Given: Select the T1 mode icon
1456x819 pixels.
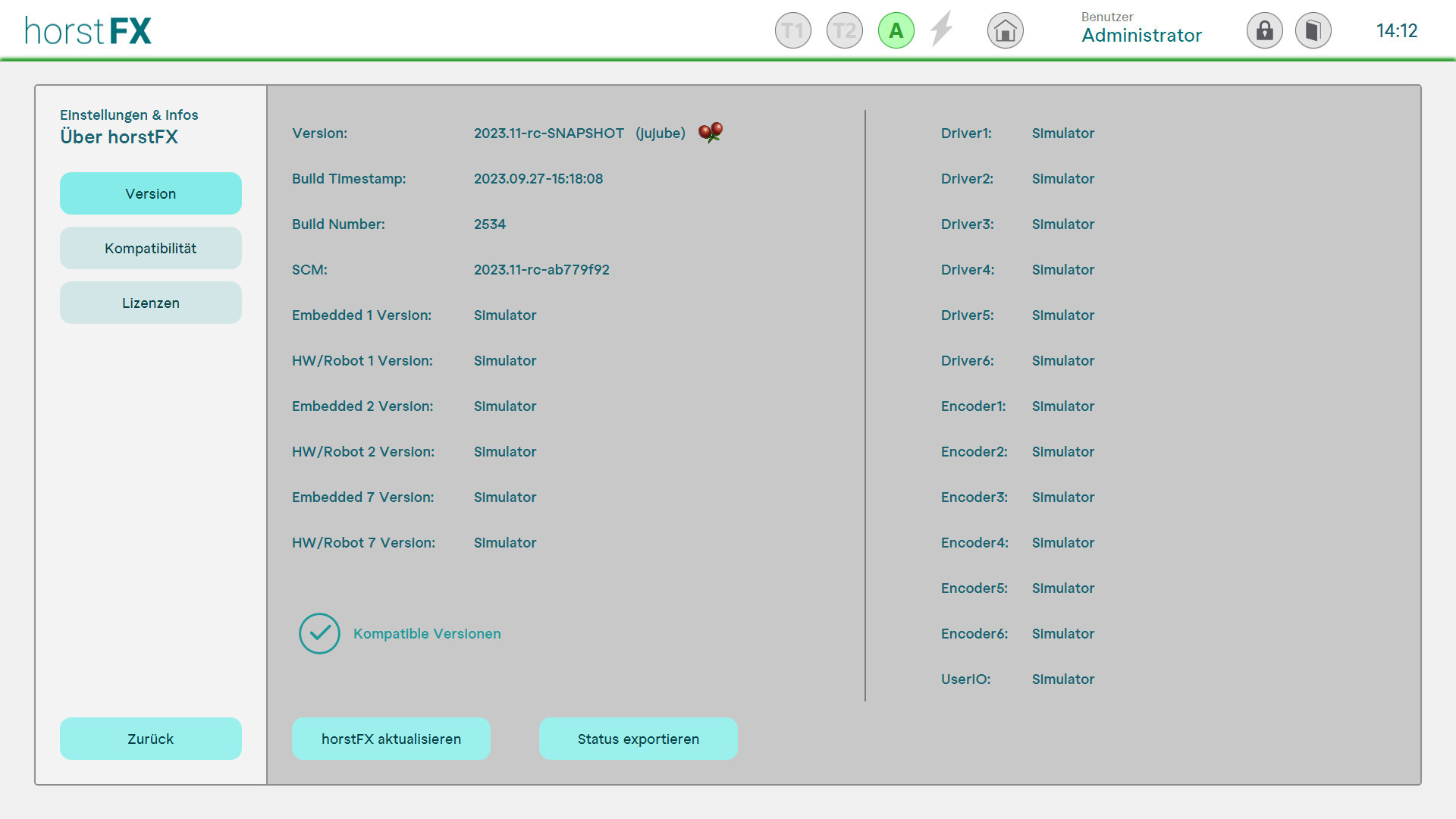Looking at the screenshot, I should [x=792, y=31].
